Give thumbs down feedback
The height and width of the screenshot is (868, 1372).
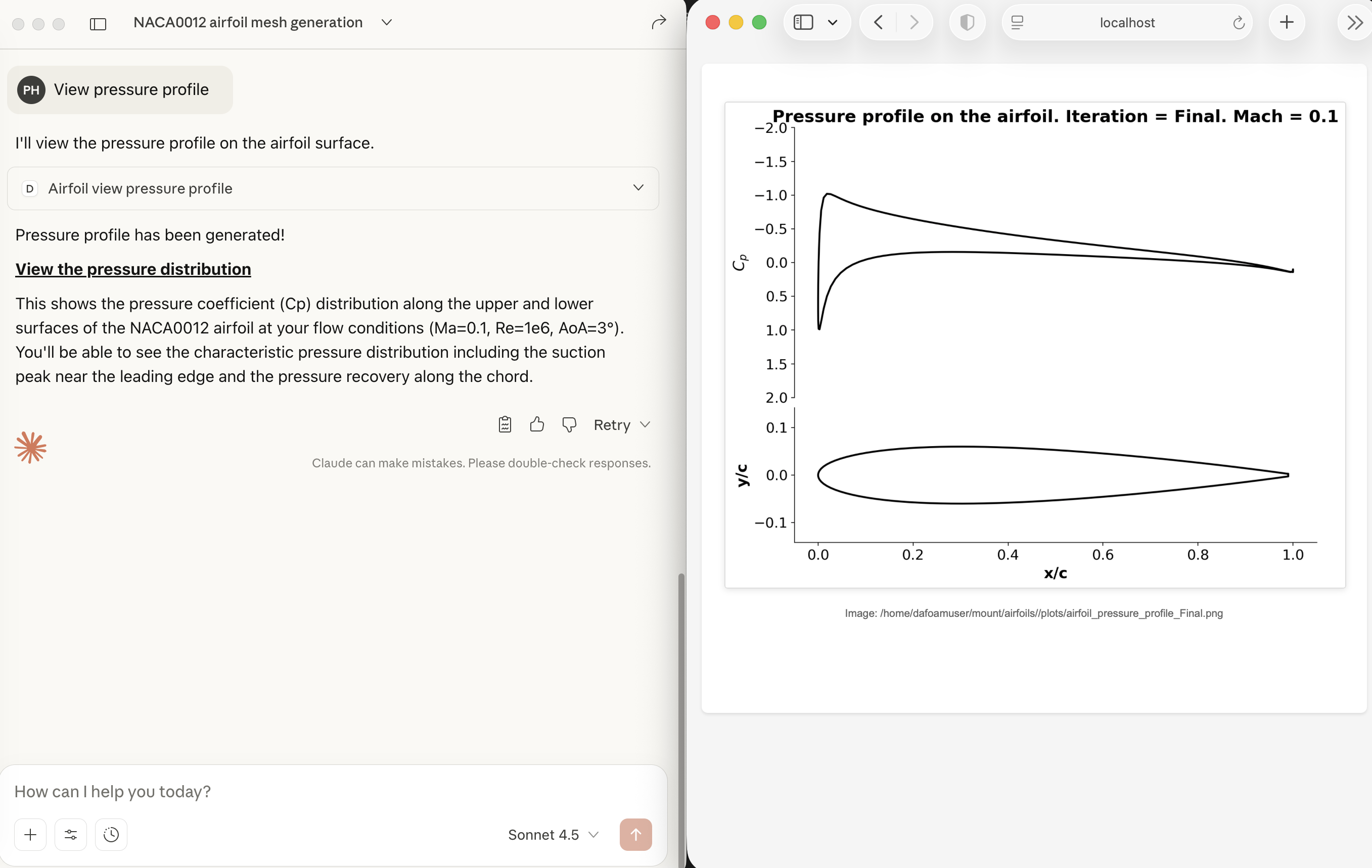point(569,424)
